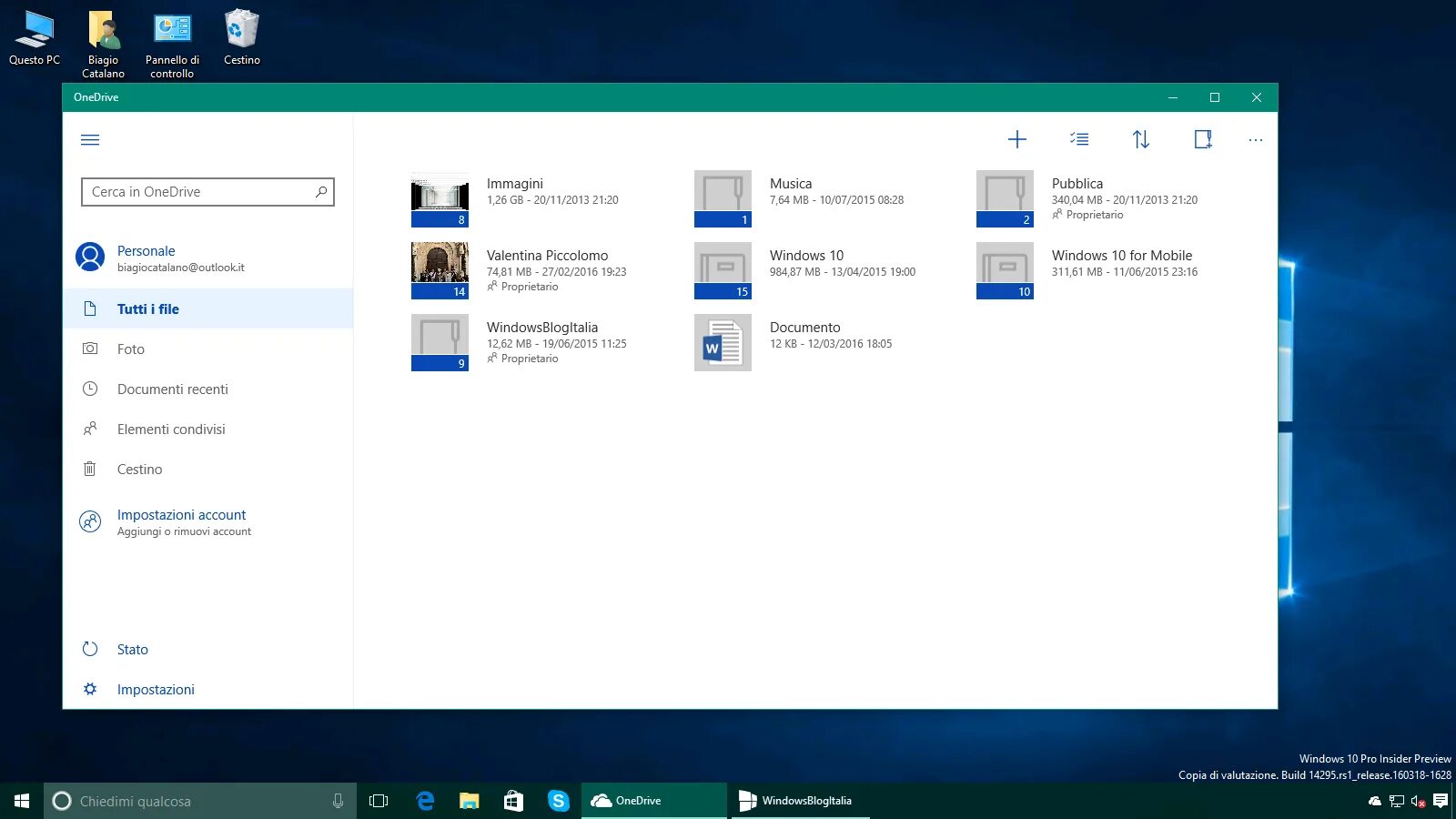Activate the multi-select list icon
The height and width of the screenshot is (819, 1456).
(x=1079, y=139)
